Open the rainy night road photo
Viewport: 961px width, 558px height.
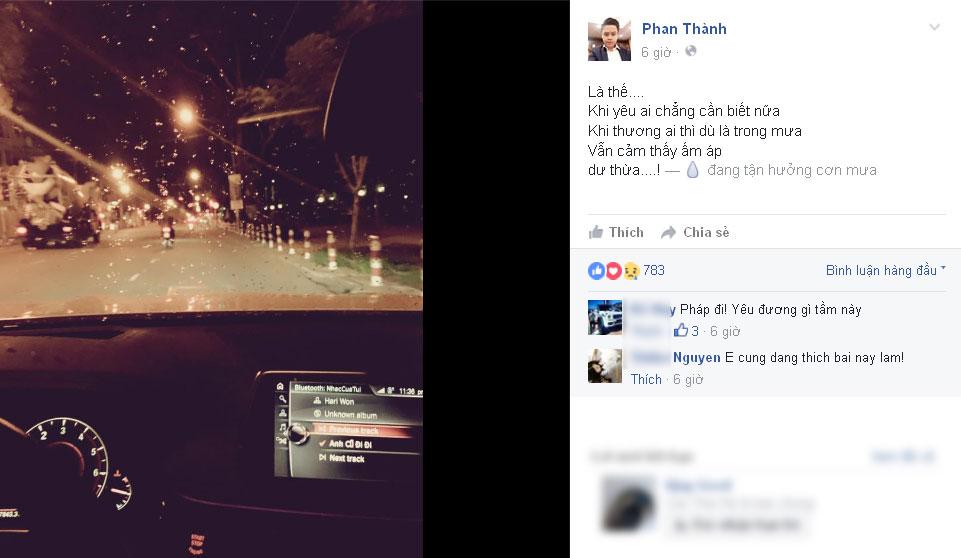coord(211,279)
